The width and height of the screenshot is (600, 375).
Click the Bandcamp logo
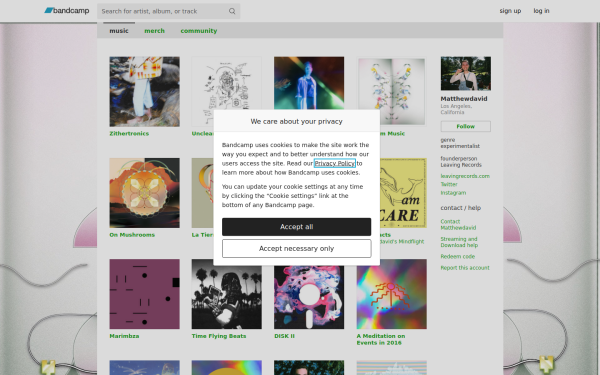(67, 11)
